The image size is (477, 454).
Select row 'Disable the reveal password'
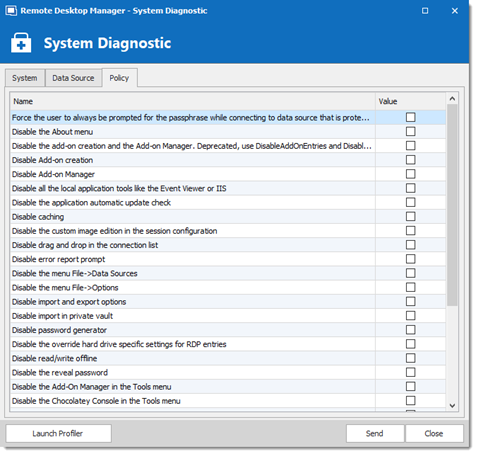click(x=228, y=373)
